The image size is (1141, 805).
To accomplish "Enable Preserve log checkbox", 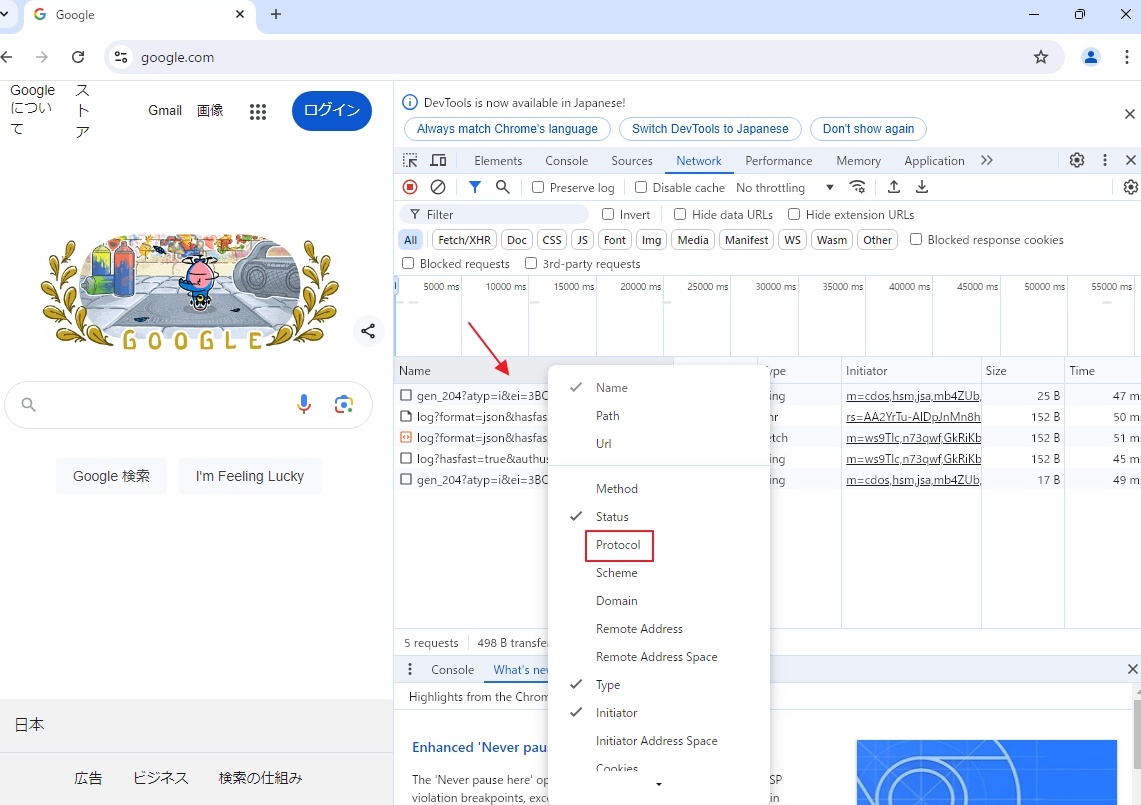I will point(538,187).
